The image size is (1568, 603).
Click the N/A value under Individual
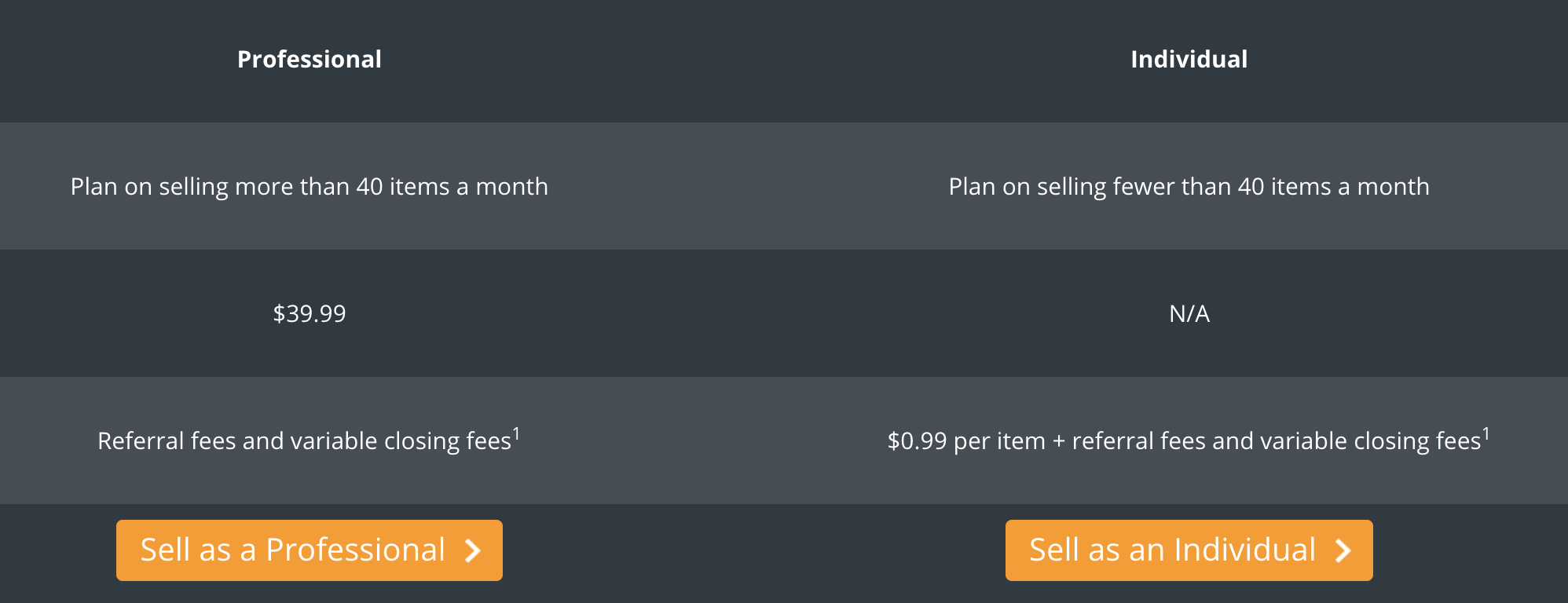(1189, 314)
